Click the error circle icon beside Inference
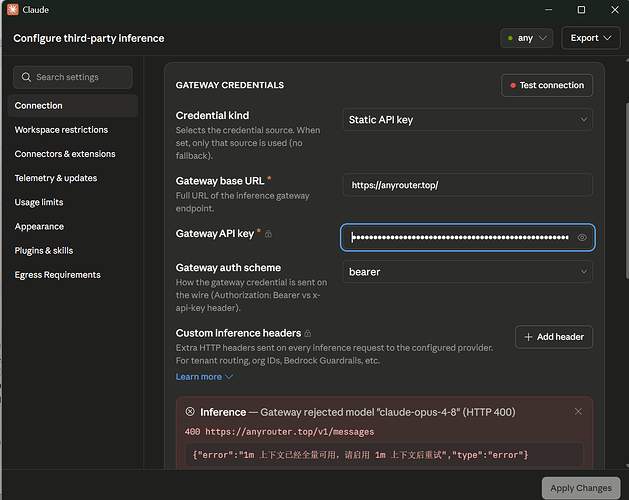The width and height of the screenshot is (629, 500). 190,412
